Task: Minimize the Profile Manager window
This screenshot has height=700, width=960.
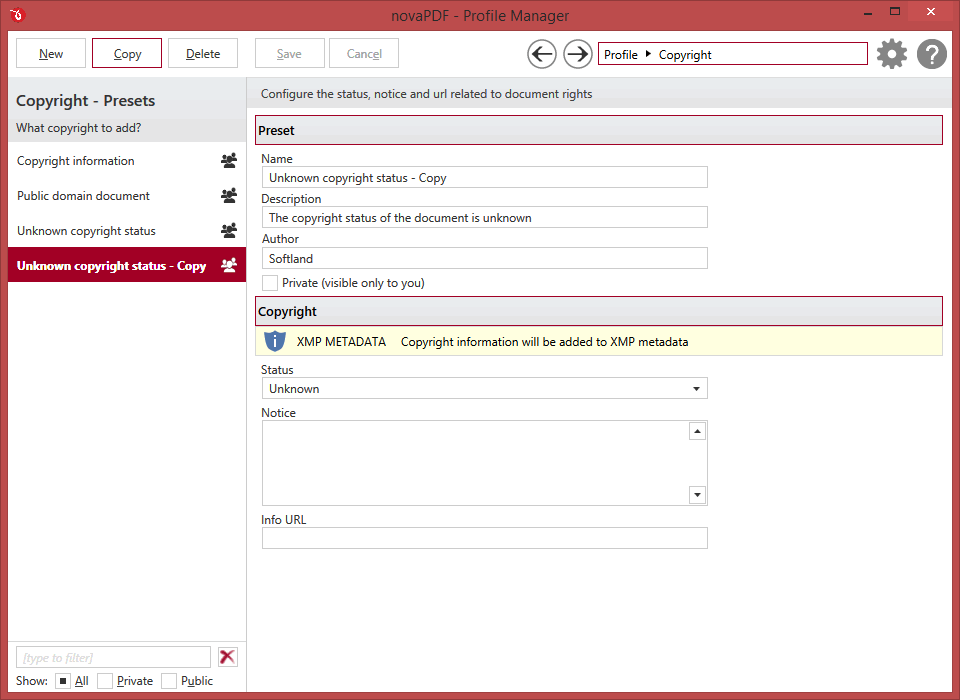Action: pyautogui.click(x=868, y=12)
